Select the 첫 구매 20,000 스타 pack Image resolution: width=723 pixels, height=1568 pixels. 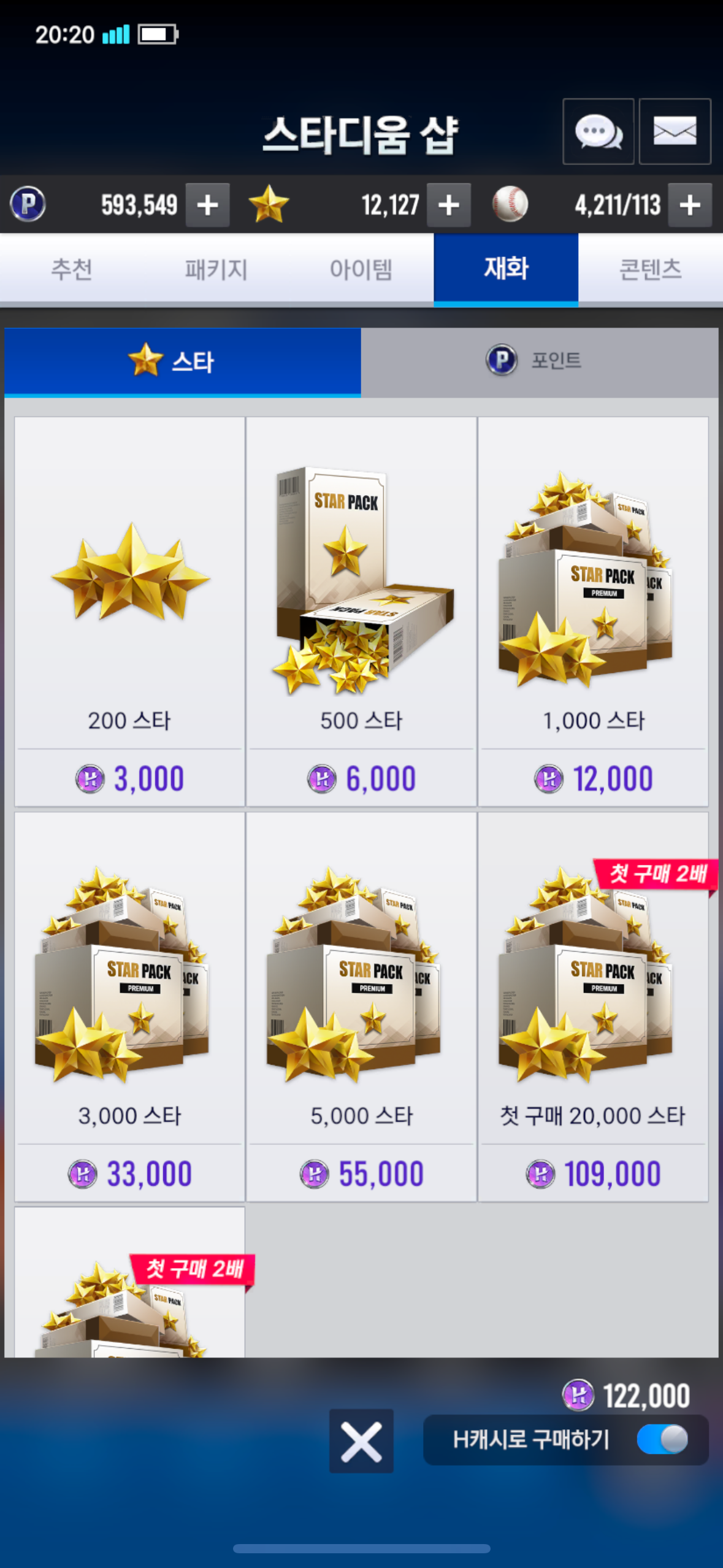click(x=593, y=1007)
